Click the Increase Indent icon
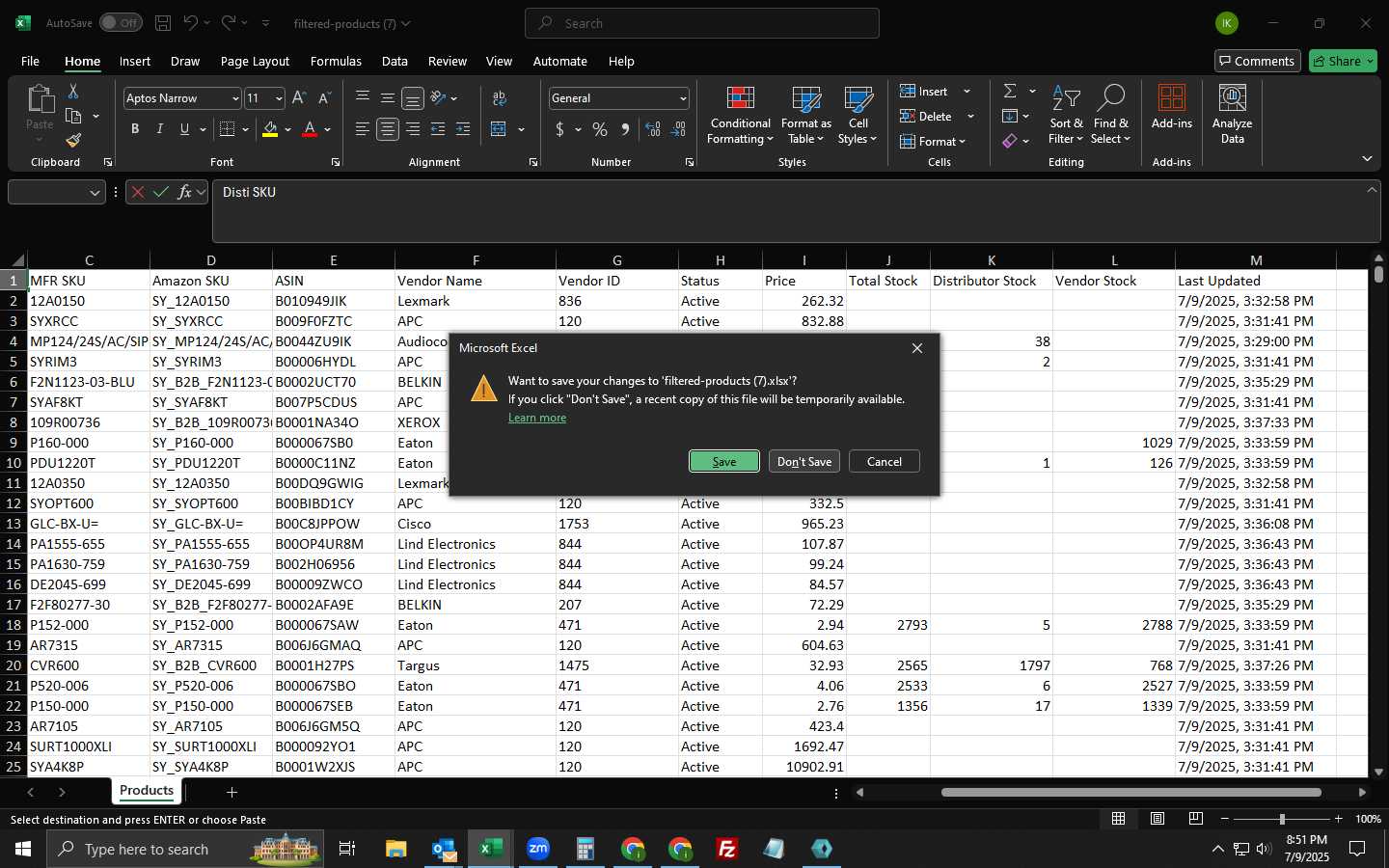The height and width of the screenshot is (868, 1389). pyautogui.click(x=463, y=129)
